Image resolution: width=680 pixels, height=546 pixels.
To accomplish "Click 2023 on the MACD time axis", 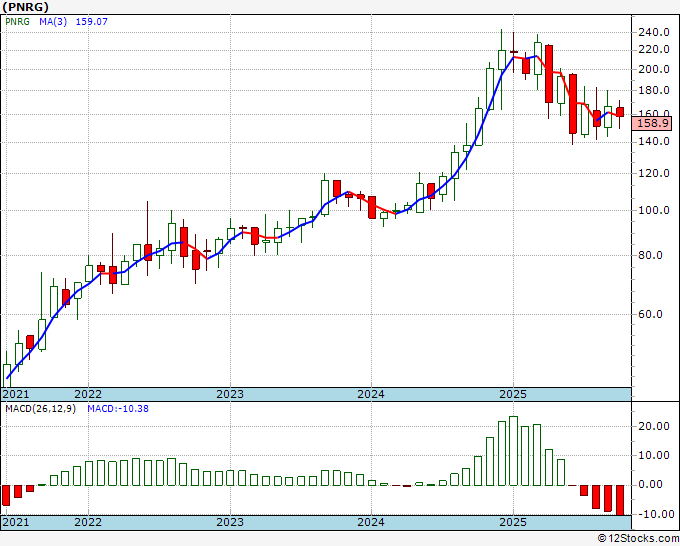I will click(230, 522).
